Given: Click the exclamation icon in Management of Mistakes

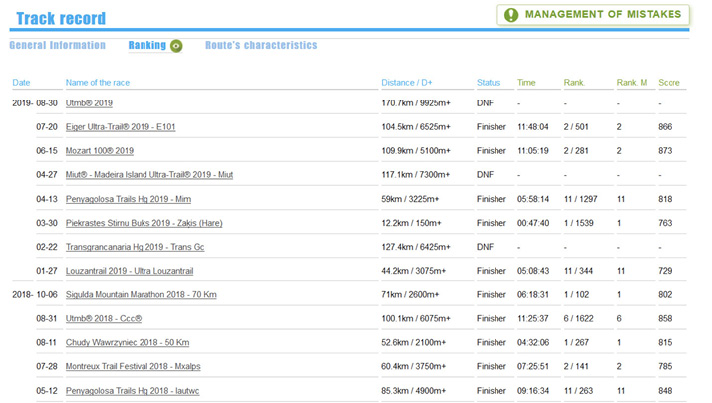Looking at the screenshot, I should click(511, 15).
